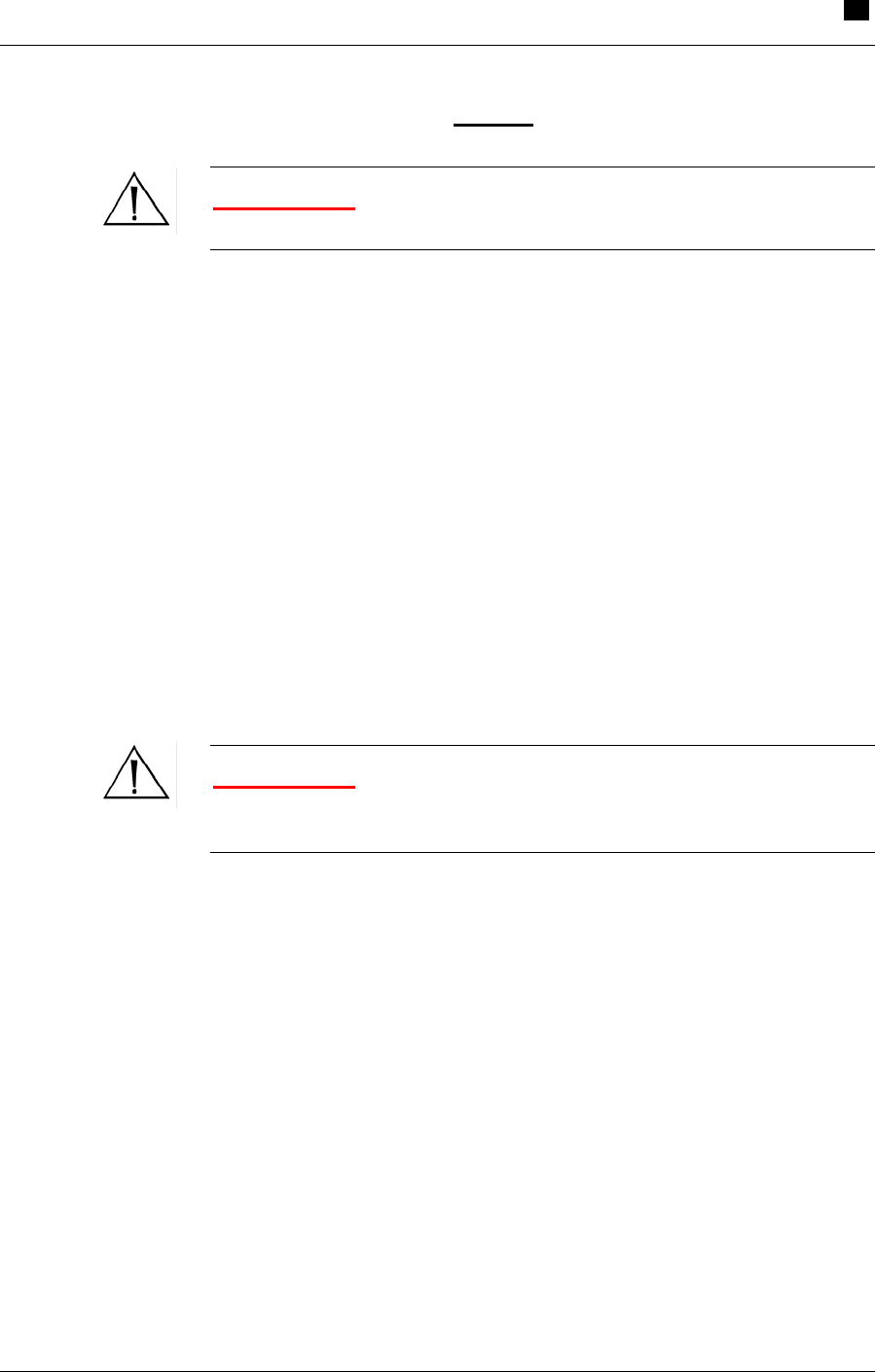Click the vertical divider beside the upper warning icon
Screen dimensions: 875x1372
coord(176,202)
